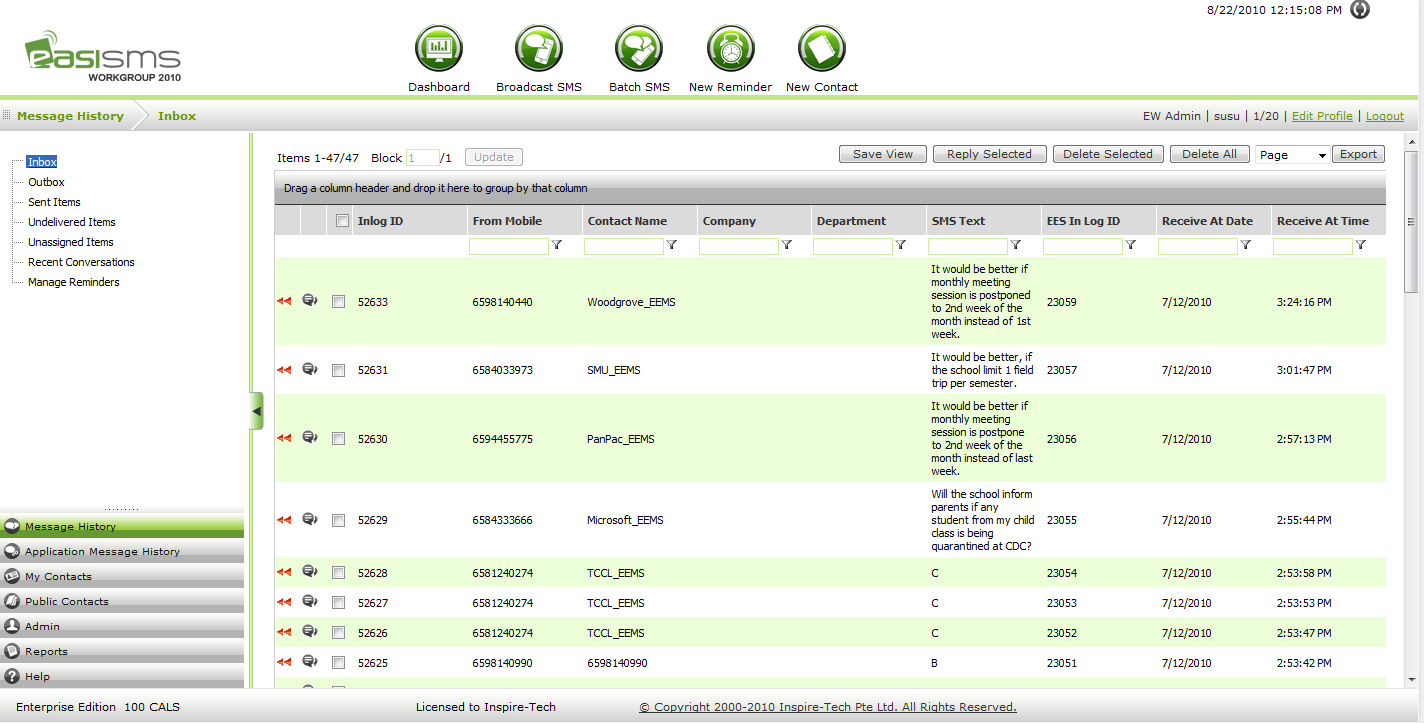Open the conversation bubble for message 52630

pyautogui.click(x=310, y=437)
